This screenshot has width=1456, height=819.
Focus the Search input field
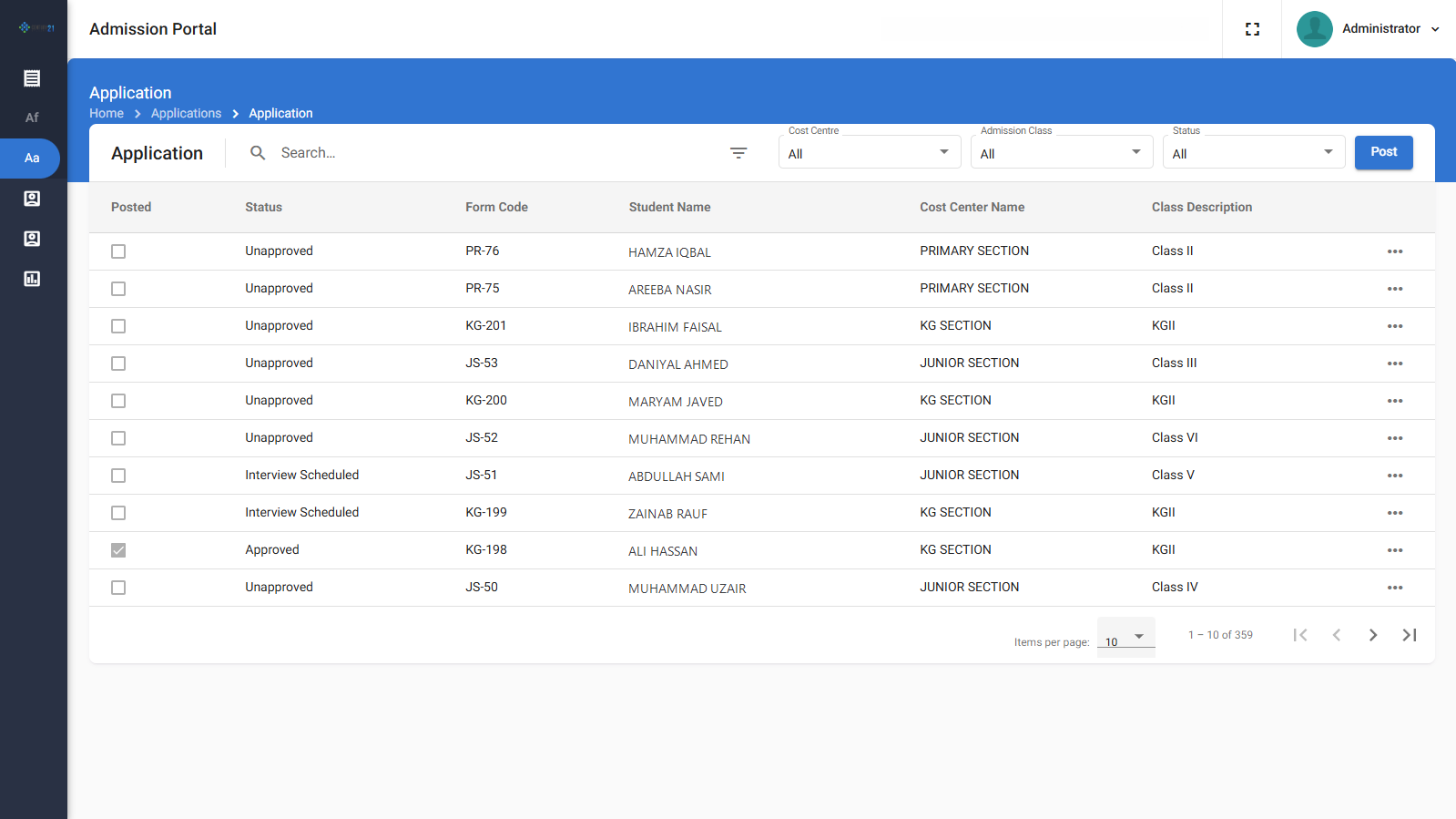click(x=492, y=153)
